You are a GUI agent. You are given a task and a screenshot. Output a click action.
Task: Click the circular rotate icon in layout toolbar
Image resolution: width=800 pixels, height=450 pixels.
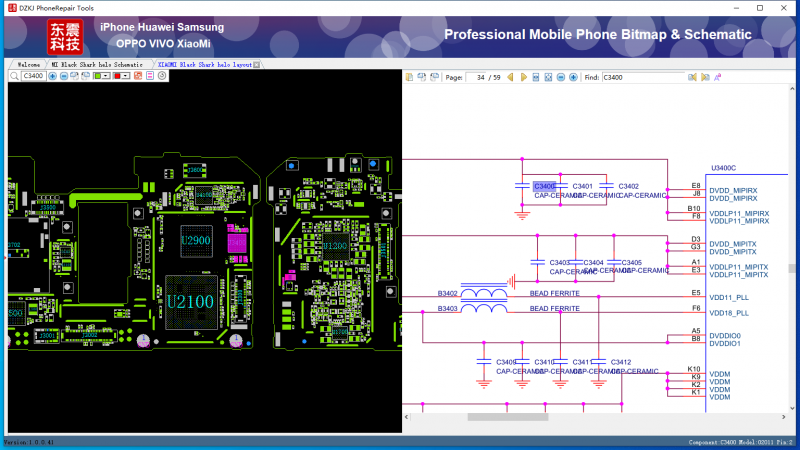(162, 76)
